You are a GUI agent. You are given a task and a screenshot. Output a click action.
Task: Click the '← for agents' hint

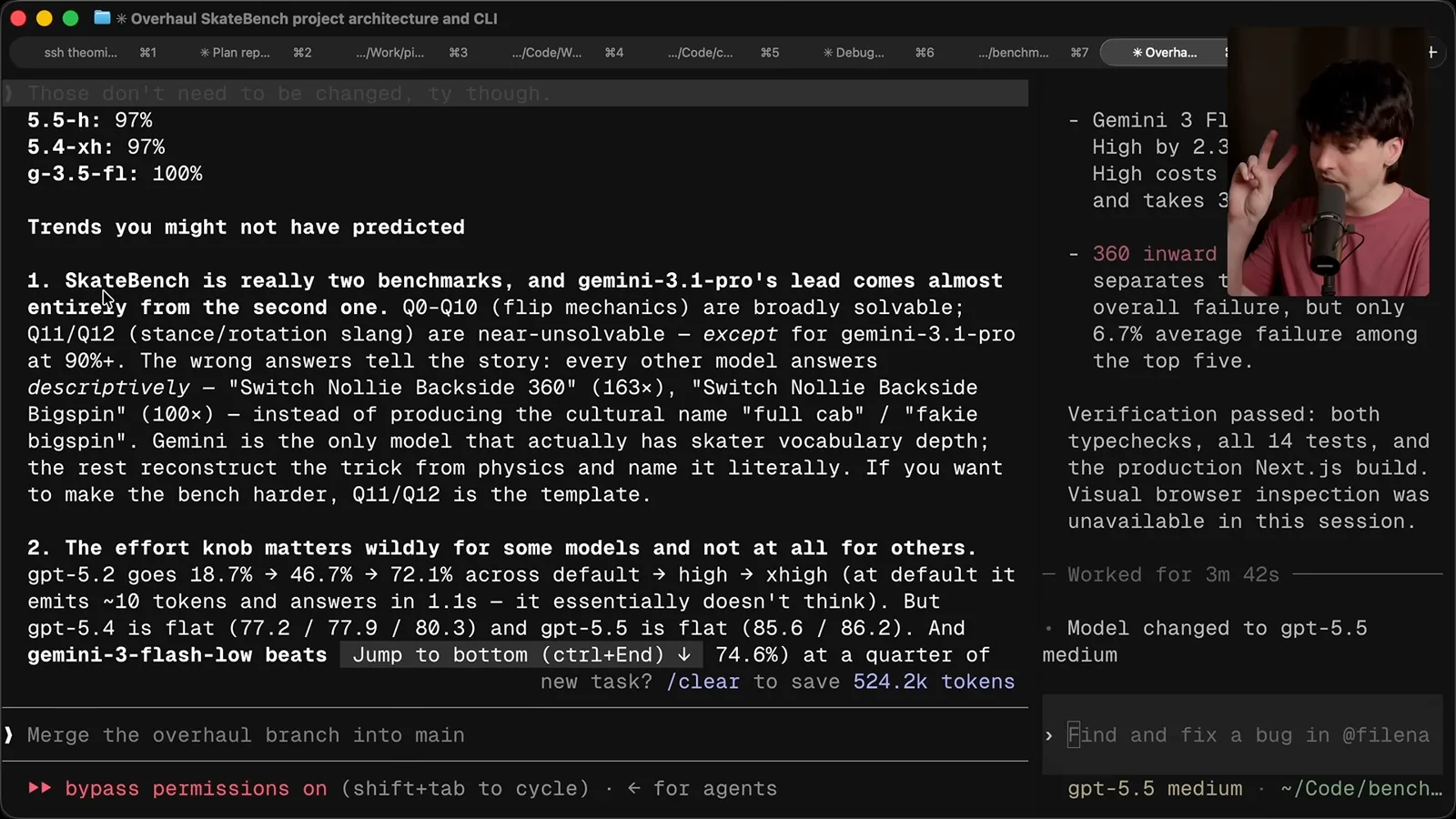(703, 789)
